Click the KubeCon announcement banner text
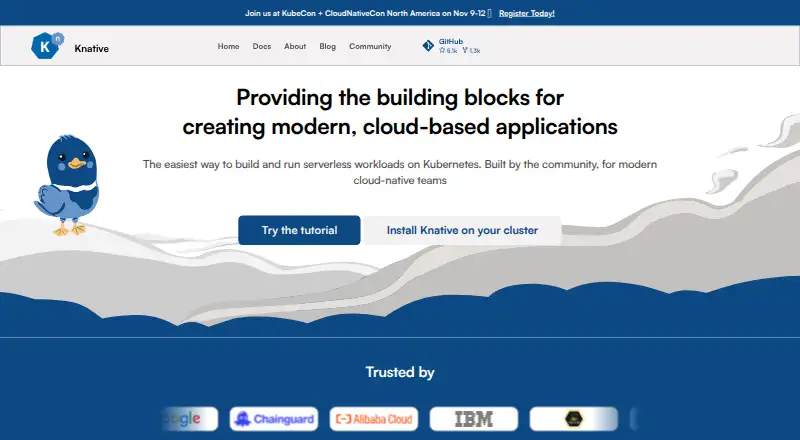 point(368,13)
